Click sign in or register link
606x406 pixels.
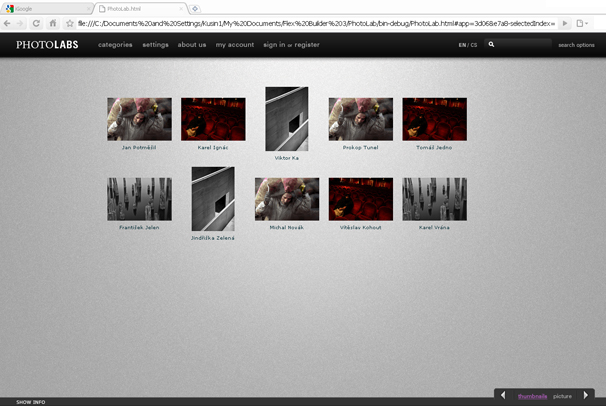pyautogui.click(x=291, y=45)
